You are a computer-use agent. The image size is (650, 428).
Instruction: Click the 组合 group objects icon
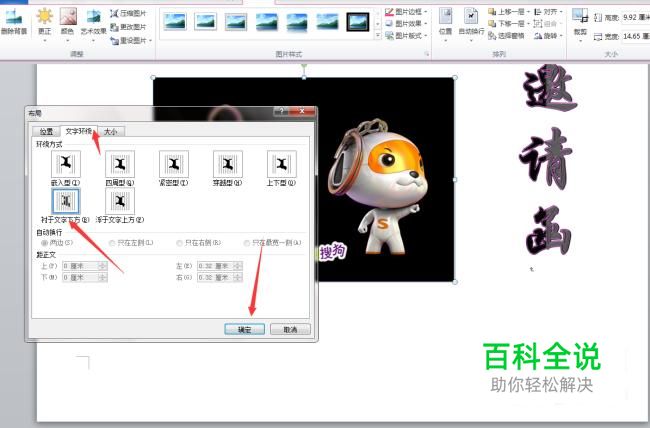(x=538, y=24)
